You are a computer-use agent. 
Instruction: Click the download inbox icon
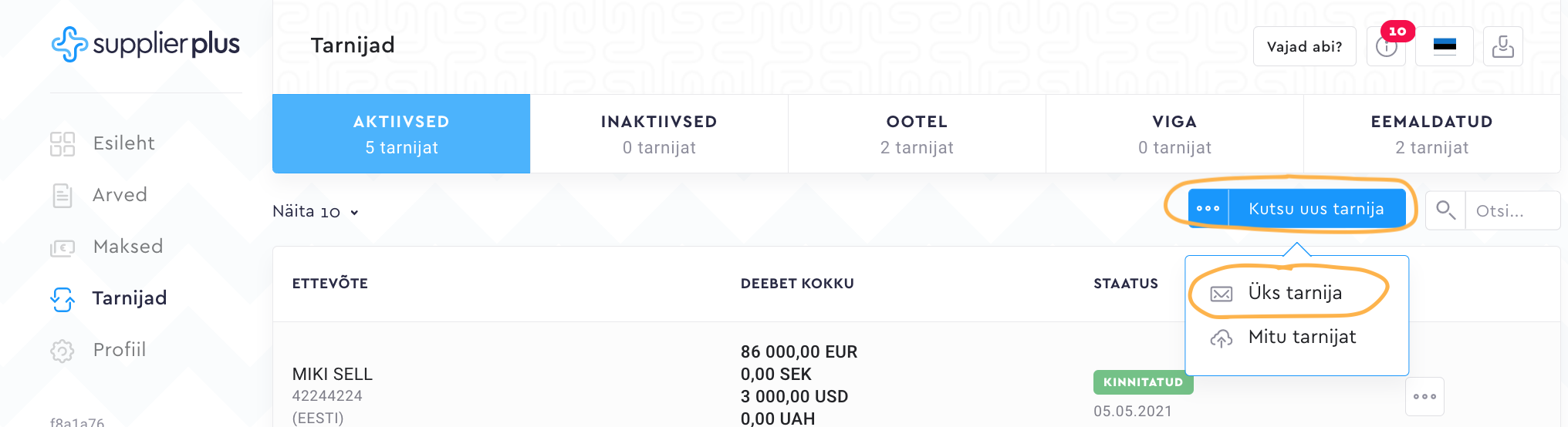tap(1502, 47)
